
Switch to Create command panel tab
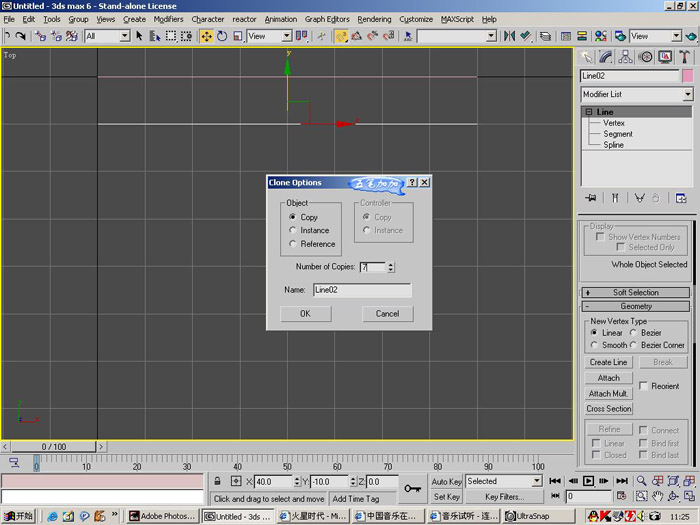pos(587,57)
